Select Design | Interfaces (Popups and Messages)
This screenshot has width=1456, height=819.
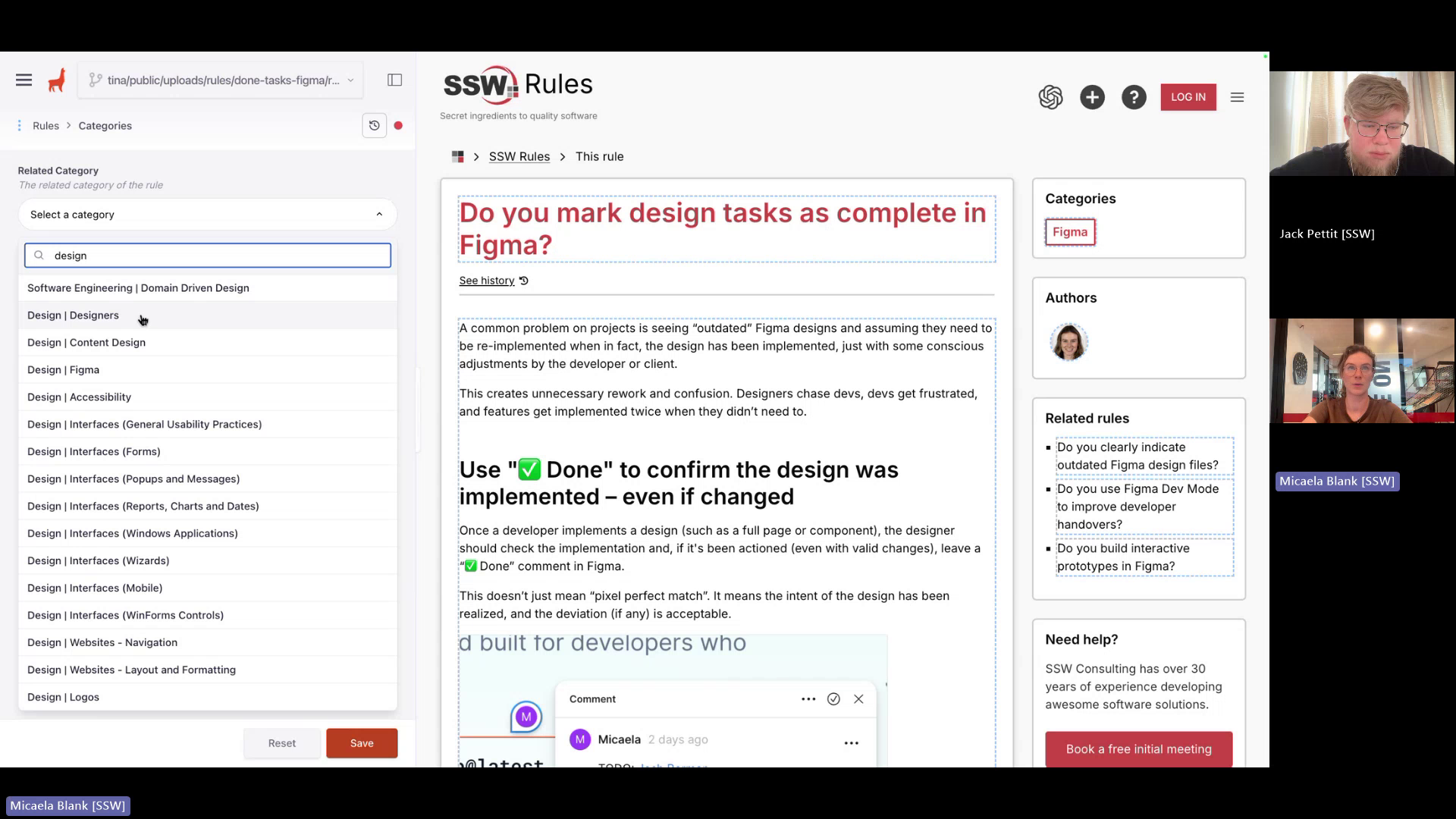coord(207,479)
